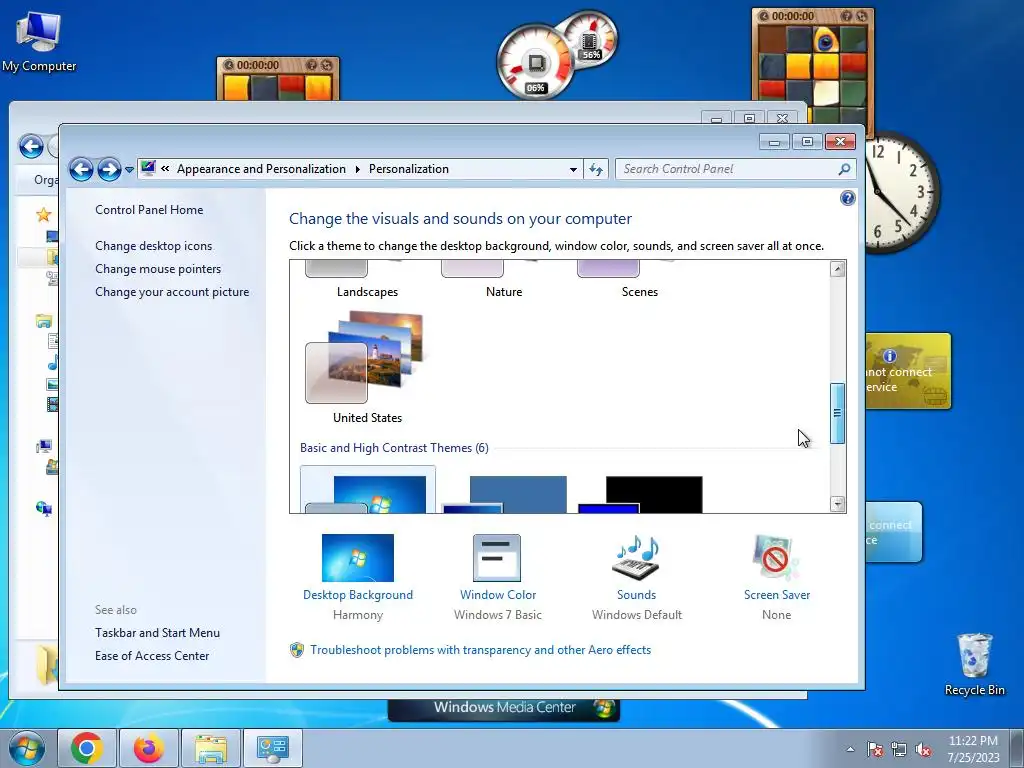This screenshot has height=768, width=1024.
Task: Click the search magnifier icon
Action: point(844,169)
